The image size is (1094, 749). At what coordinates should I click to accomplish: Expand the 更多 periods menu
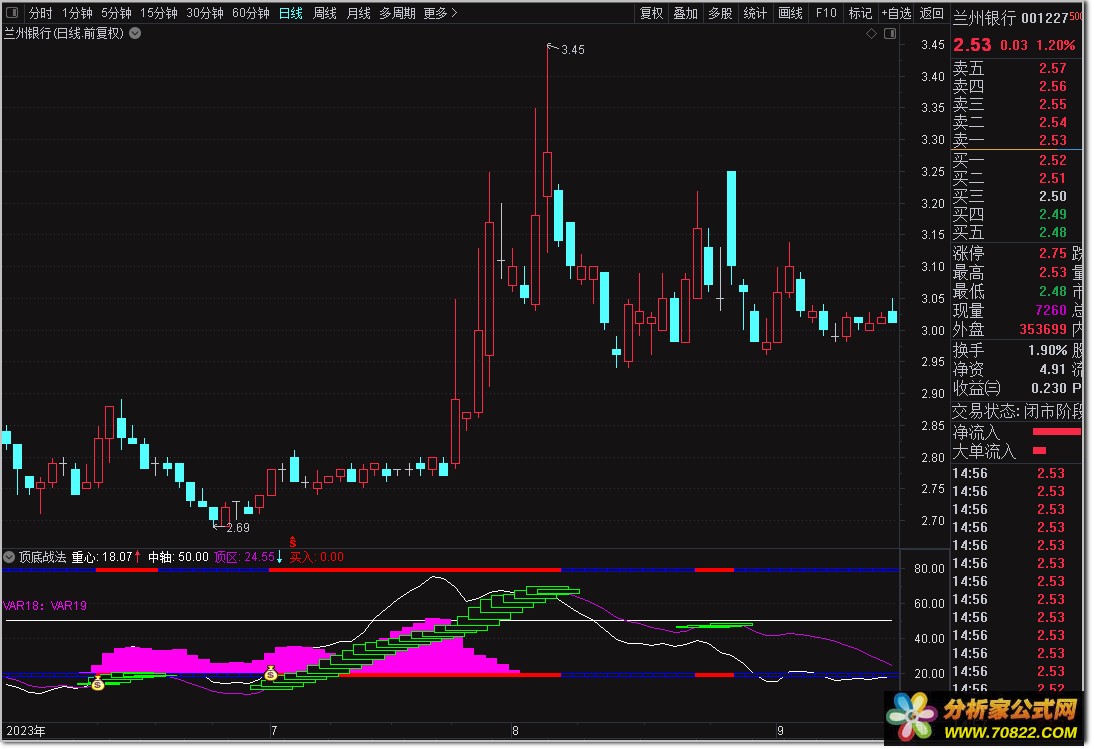click(x=440, y=13)
